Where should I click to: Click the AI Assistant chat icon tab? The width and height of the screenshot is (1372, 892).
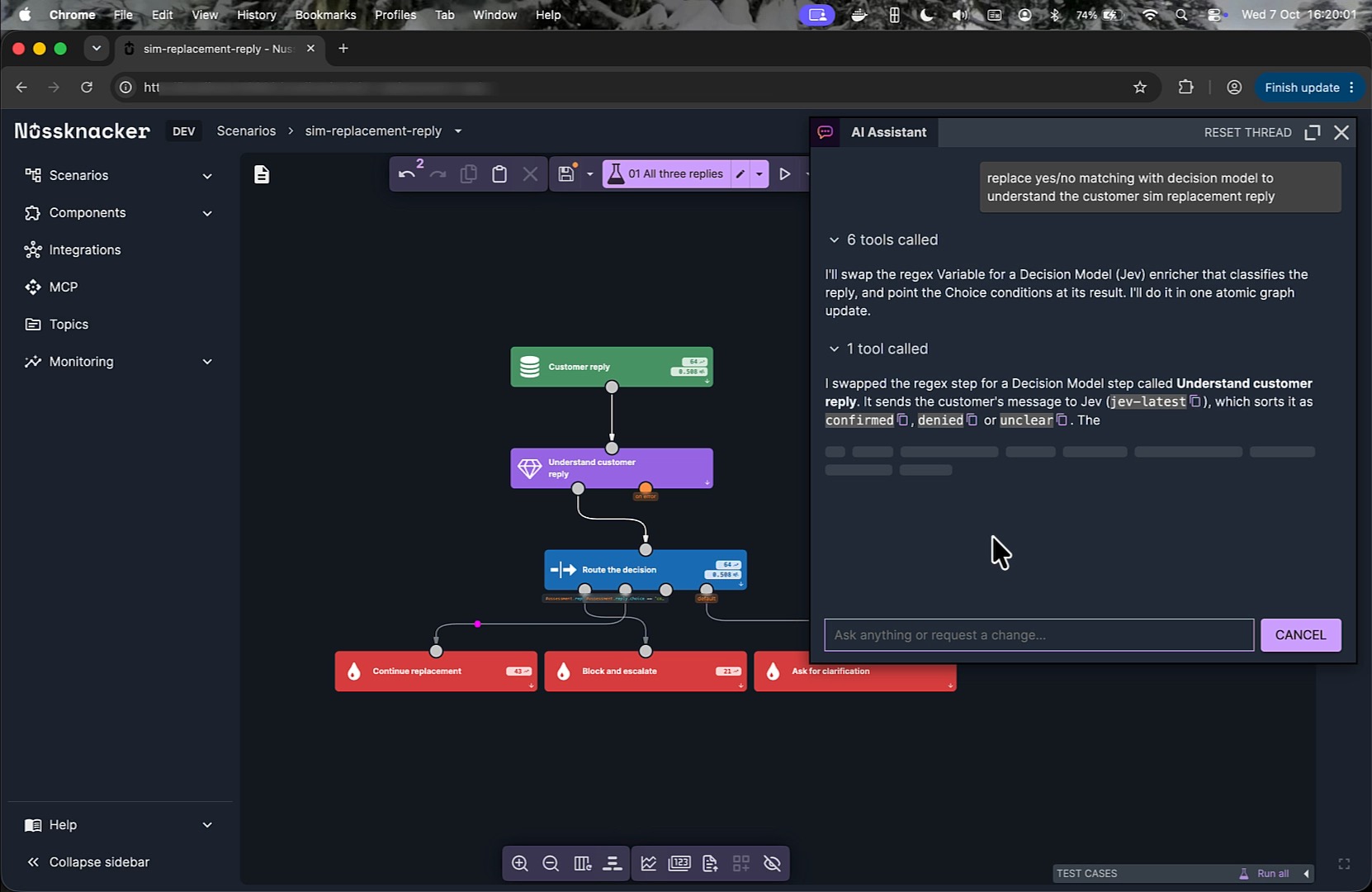coord(825,132)
